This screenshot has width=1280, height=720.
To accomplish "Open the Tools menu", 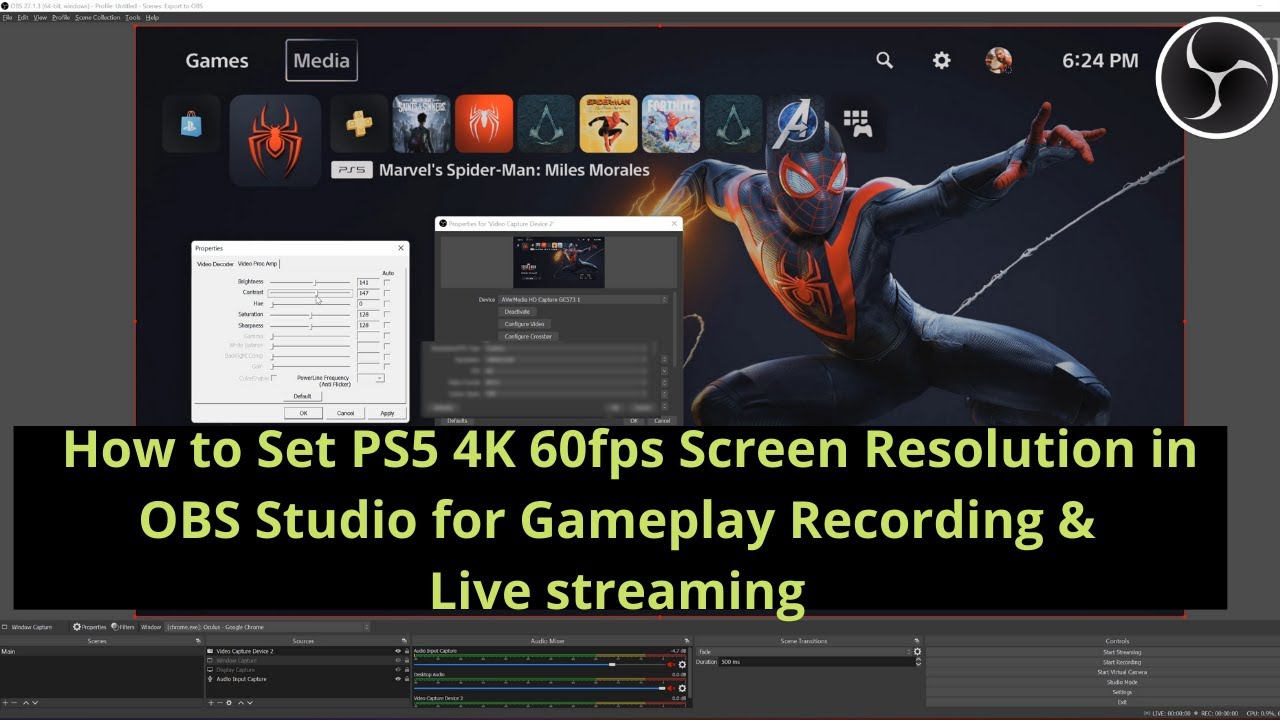I will coord(133,17).
